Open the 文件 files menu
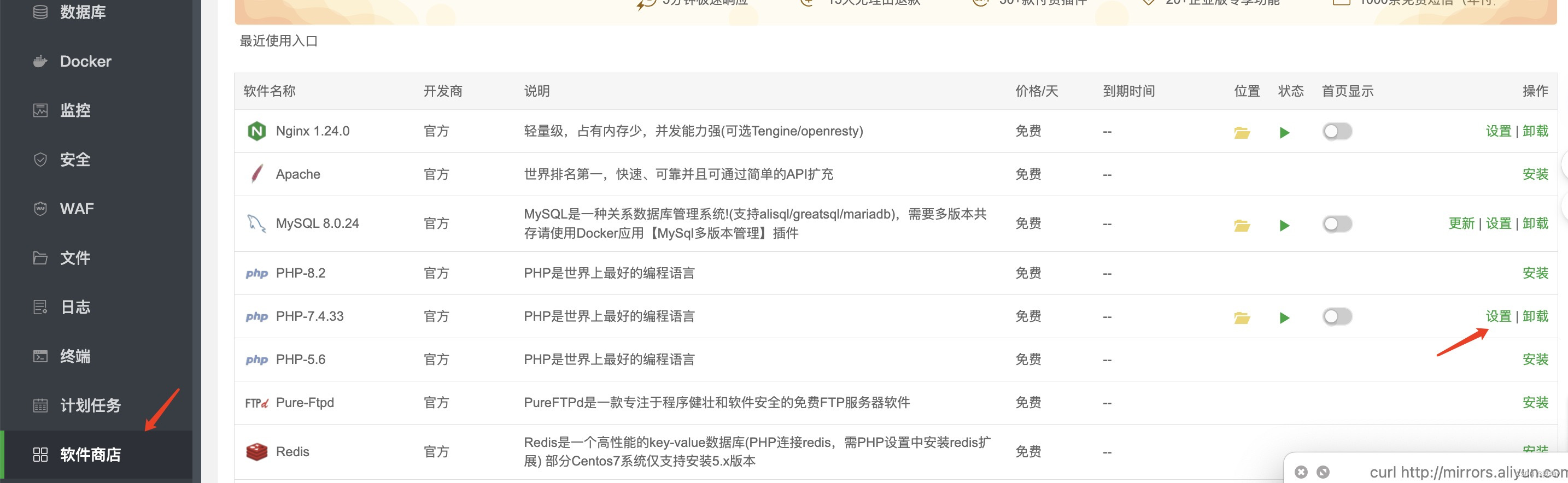This screenshot has height=483, width=1568. tap(75, 258)
